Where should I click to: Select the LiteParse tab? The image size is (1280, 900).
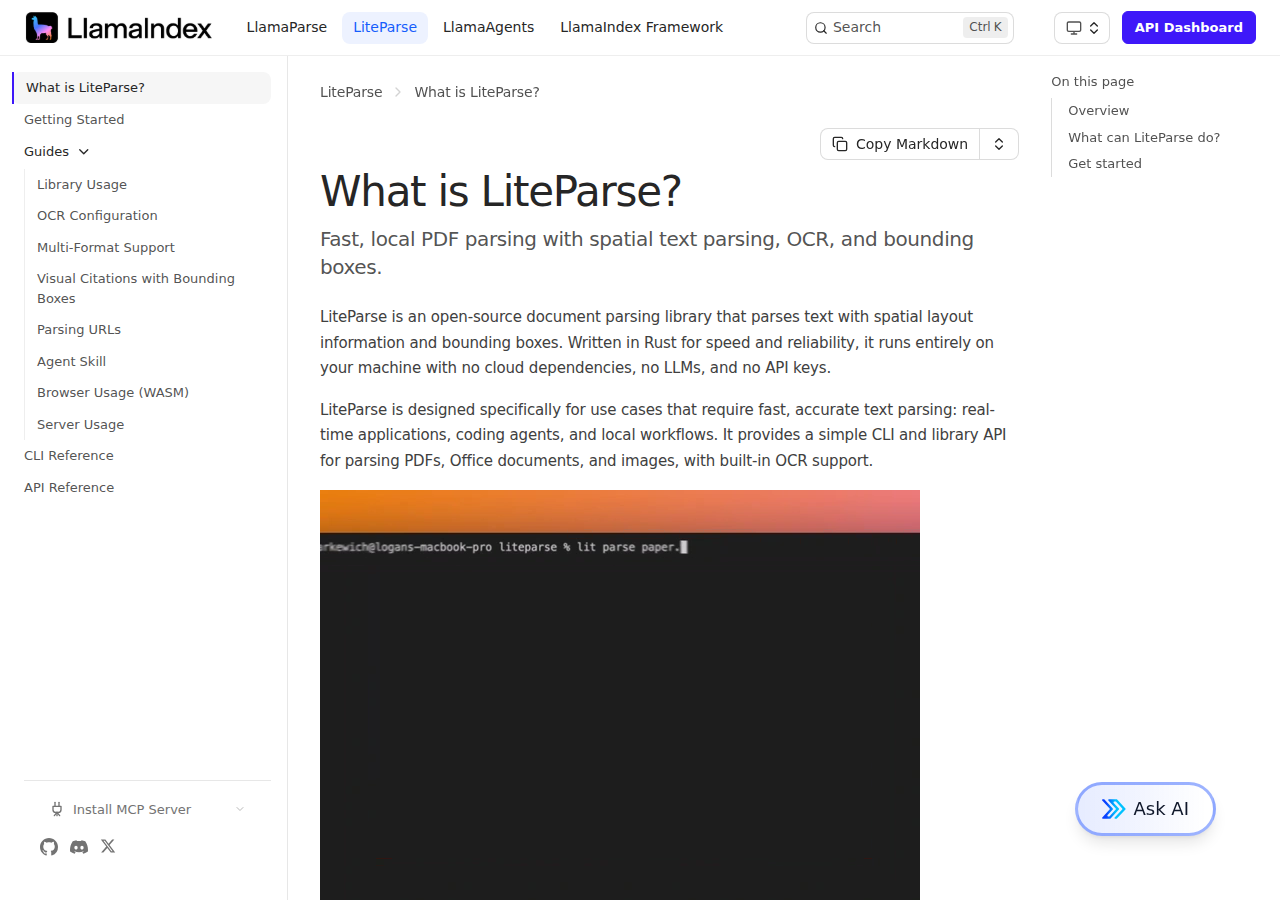pos(385,28)
